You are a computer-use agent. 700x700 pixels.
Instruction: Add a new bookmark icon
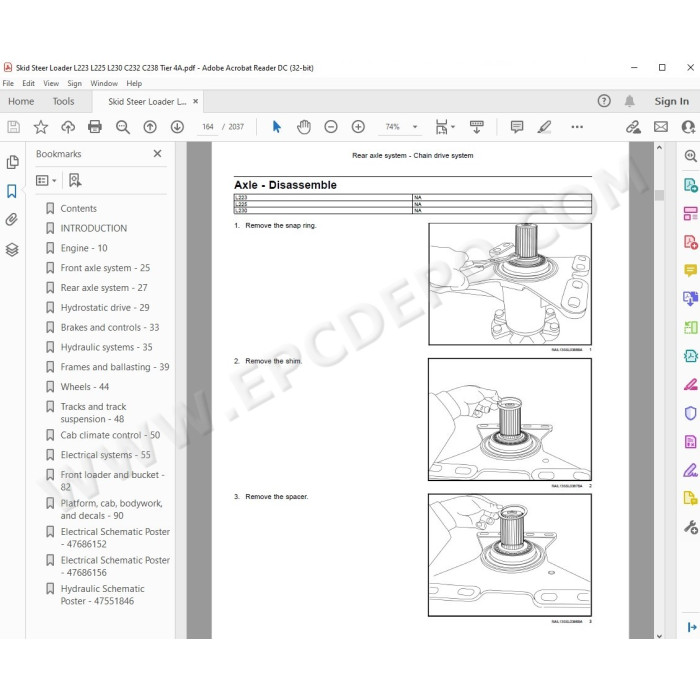(x=75, y=180)
